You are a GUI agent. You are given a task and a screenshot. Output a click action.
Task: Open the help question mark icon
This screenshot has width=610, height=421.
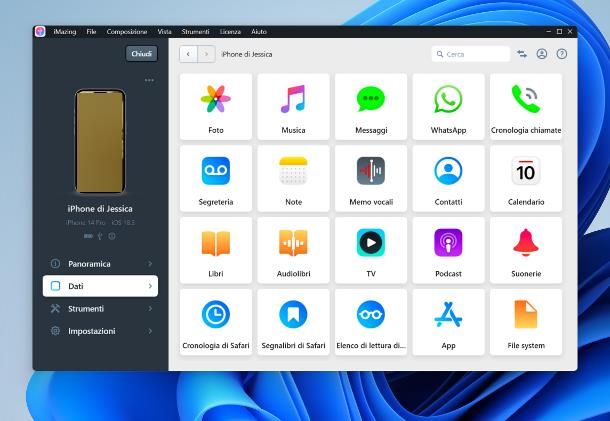pos(561,54)
